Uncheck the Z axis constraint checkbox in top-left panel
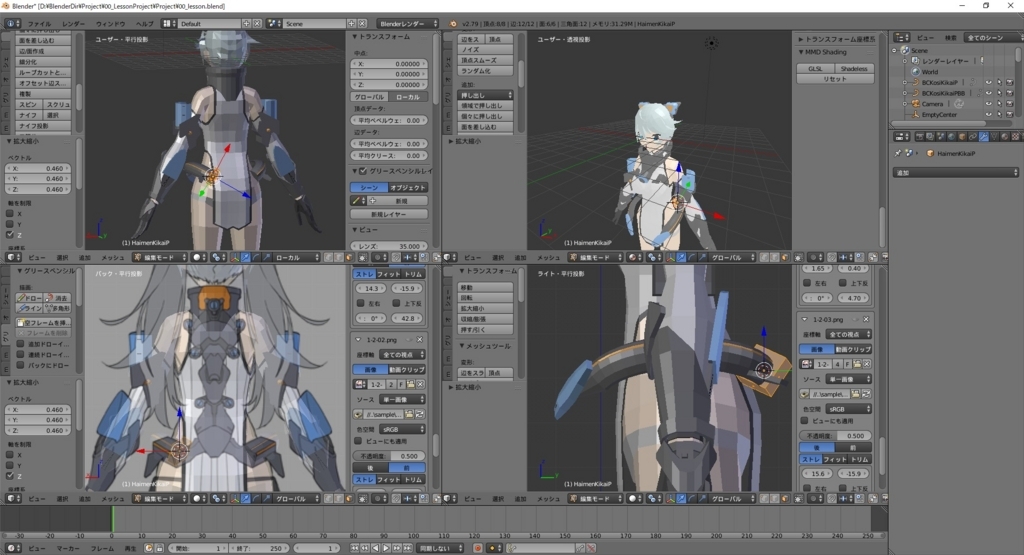The image size is (1024, 555). pyautogui.click(x=10, y=234)
